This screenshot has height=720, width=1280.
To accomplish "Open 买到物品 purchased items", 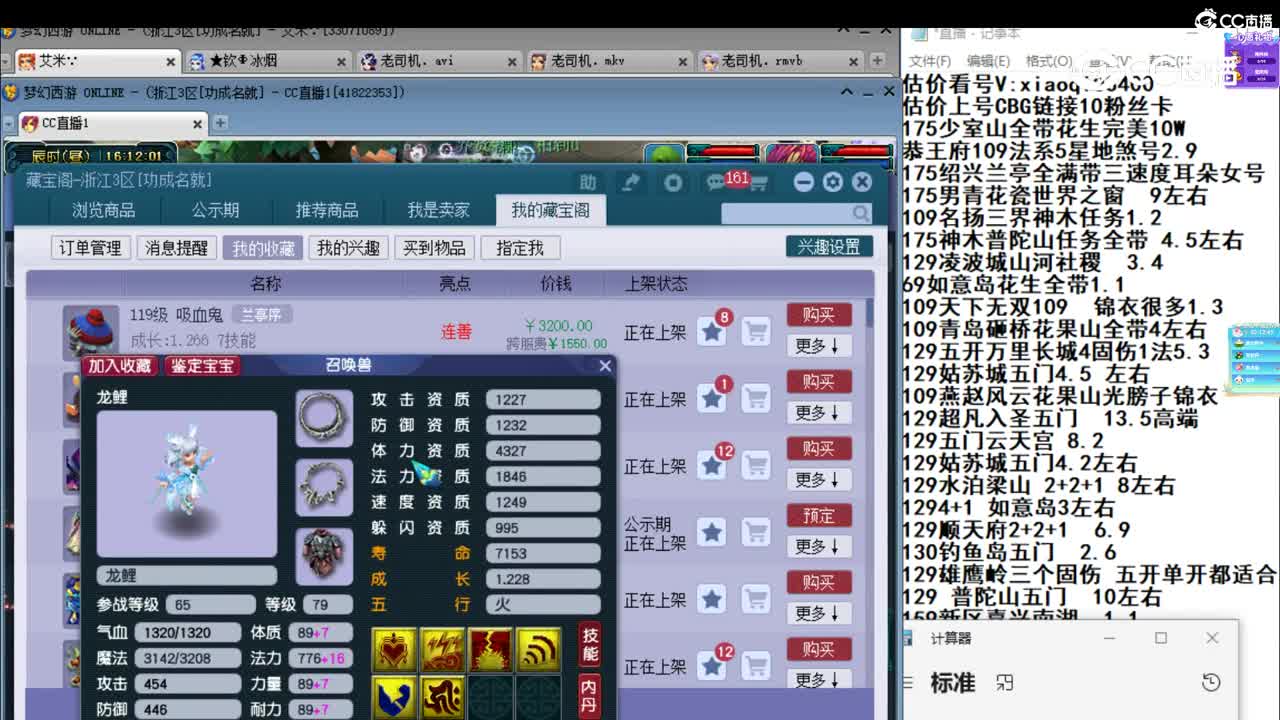I will tap(434, 248).
